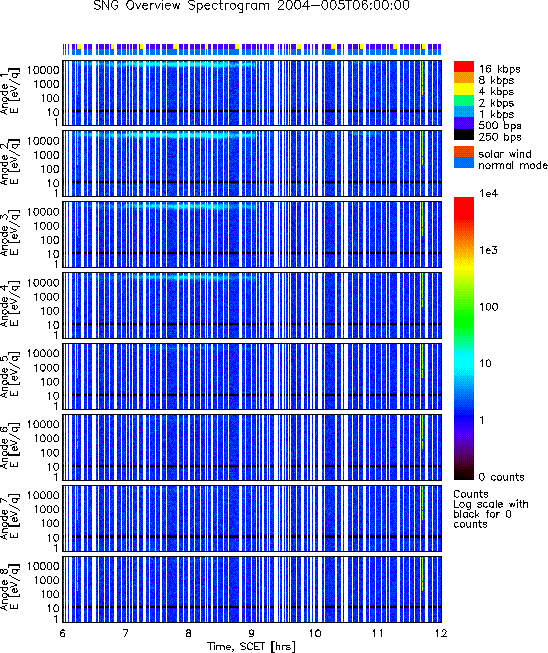
Task: Click the '1e4' color scale label
Action: [488, 193]
